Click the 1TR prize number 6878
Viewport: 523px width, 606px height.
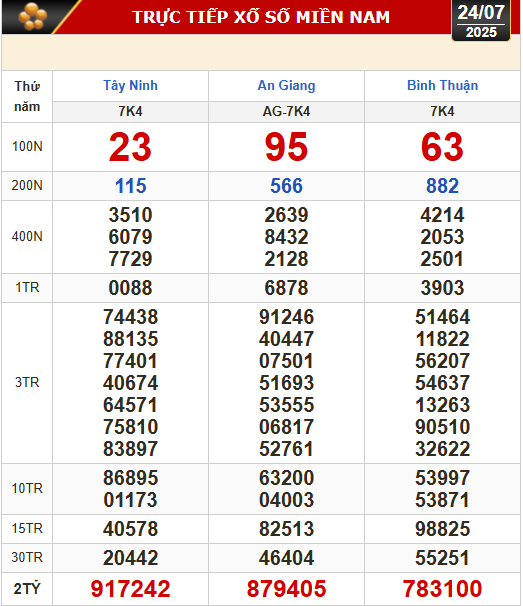286,288
